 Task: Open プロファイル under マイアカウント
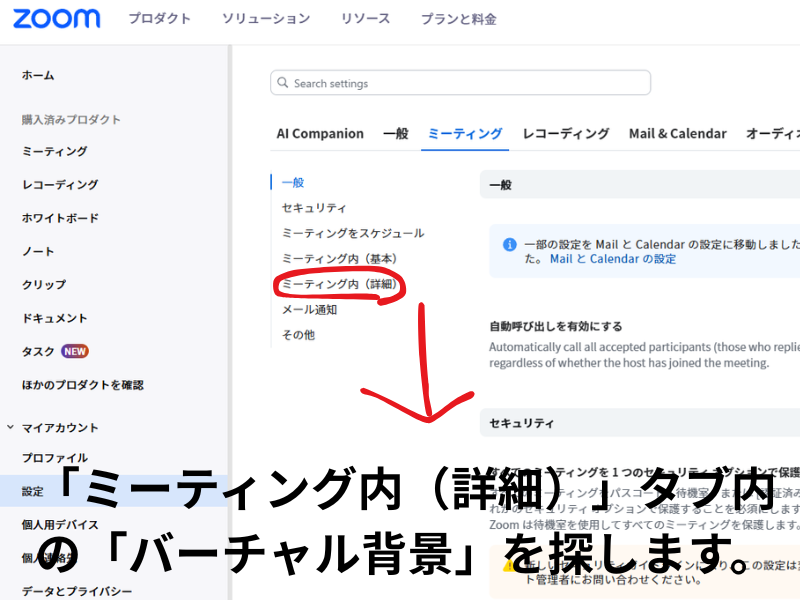pos(55,458)
